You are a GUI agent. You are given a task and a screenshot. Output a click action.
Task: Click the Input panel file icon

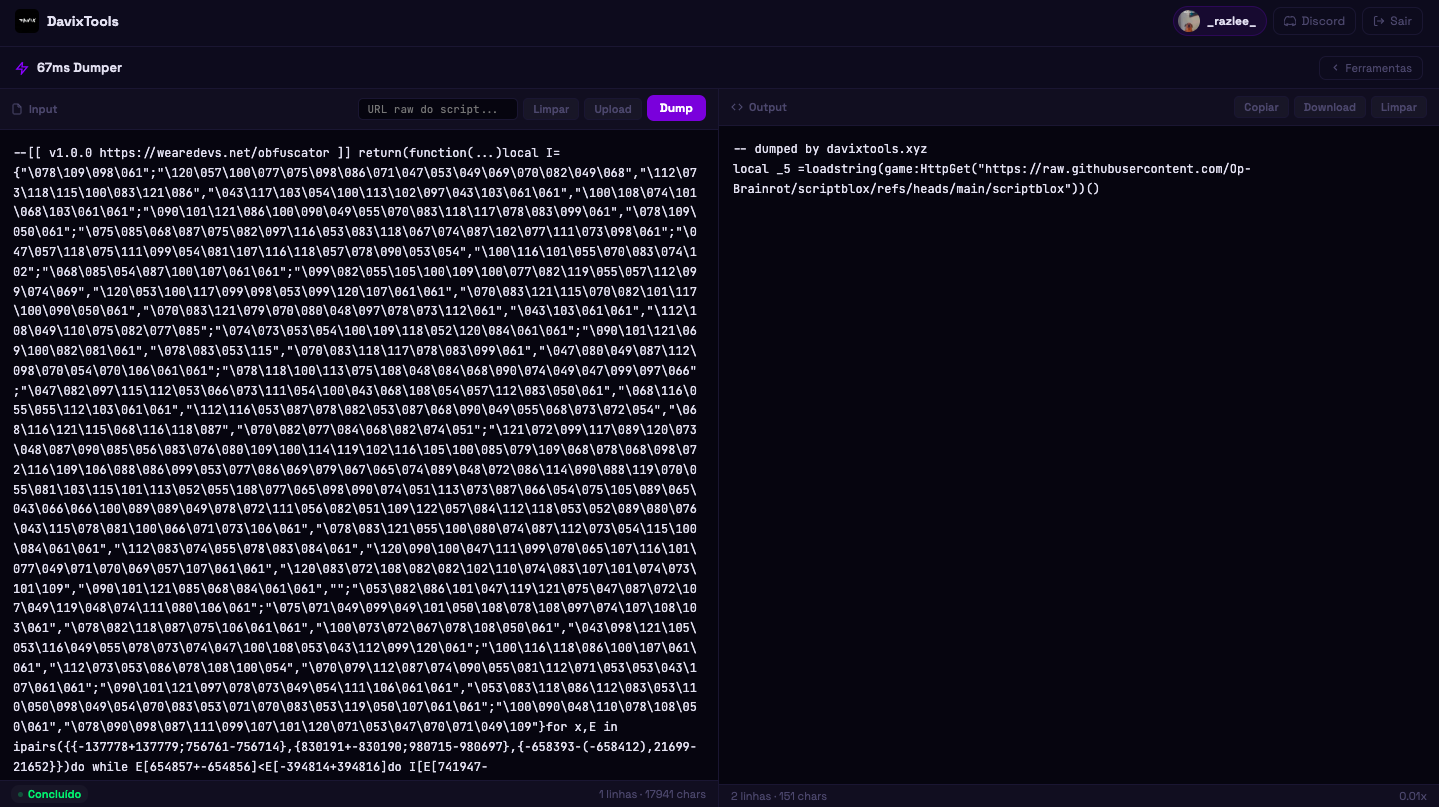tap(17, 109)
